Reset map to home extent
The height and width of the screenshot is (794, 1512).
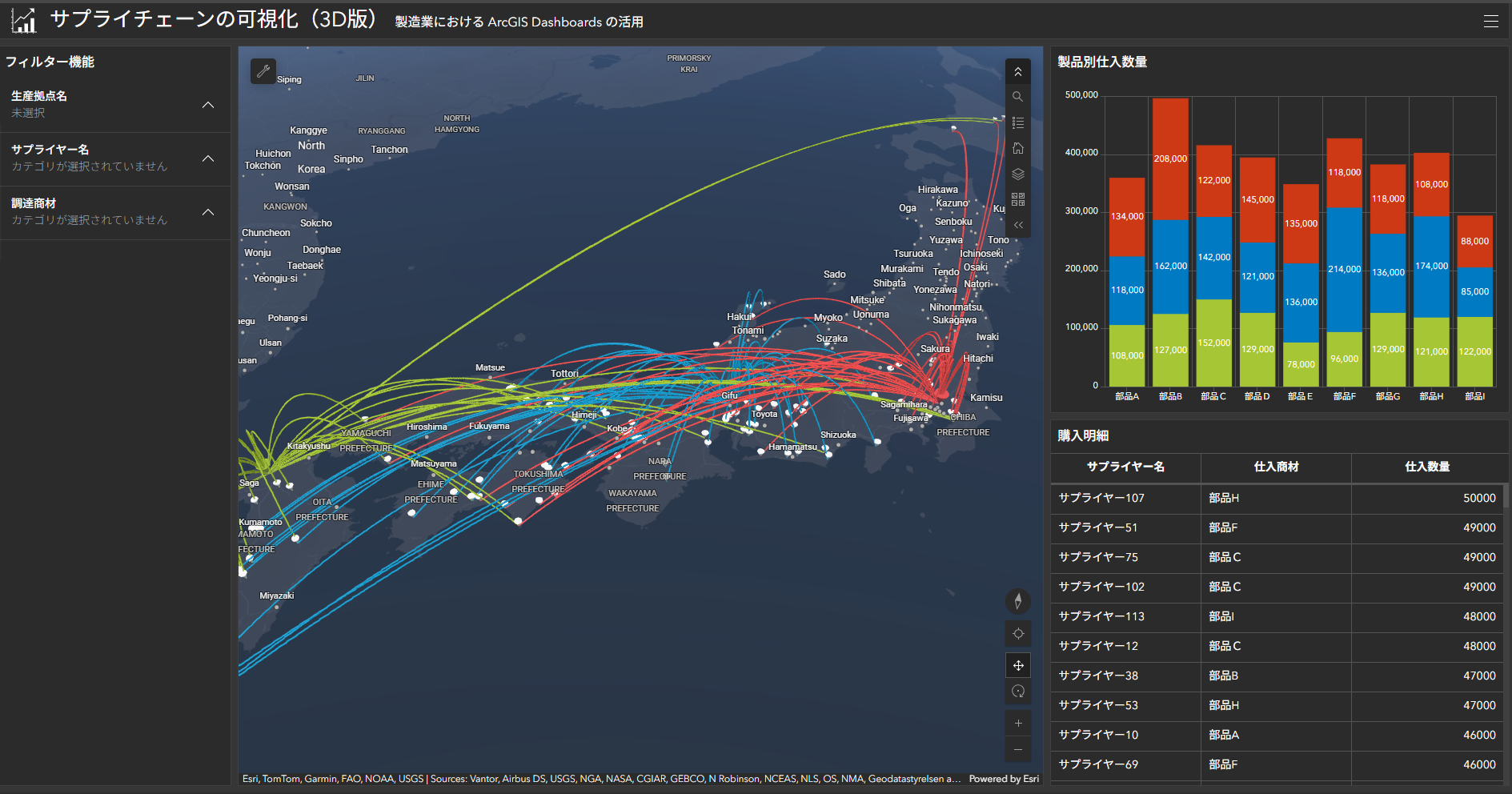(x=1017, y=148)
